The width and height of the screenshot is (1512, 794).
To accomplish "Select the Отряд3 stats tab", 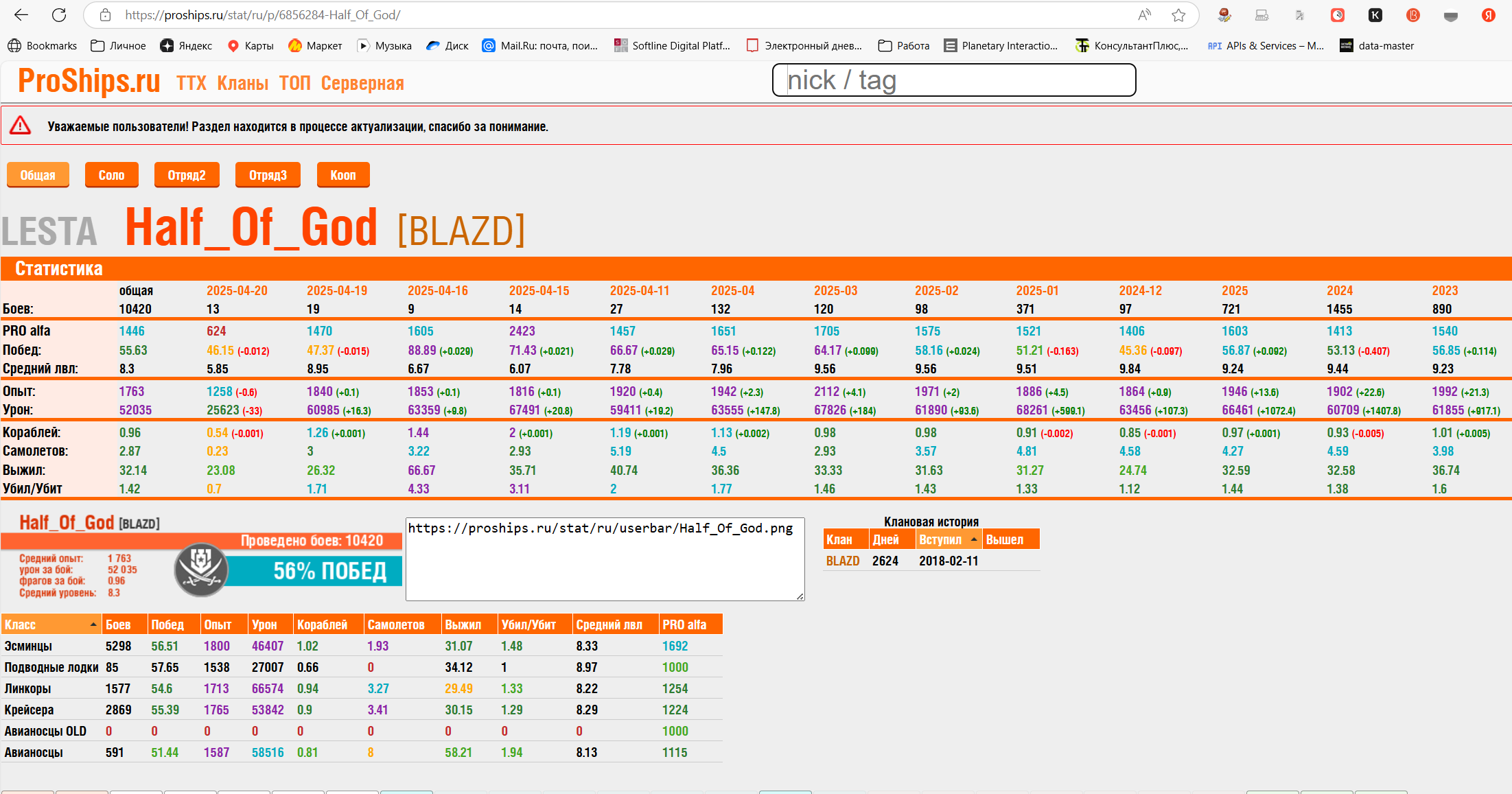I will [x=268, y=175].
